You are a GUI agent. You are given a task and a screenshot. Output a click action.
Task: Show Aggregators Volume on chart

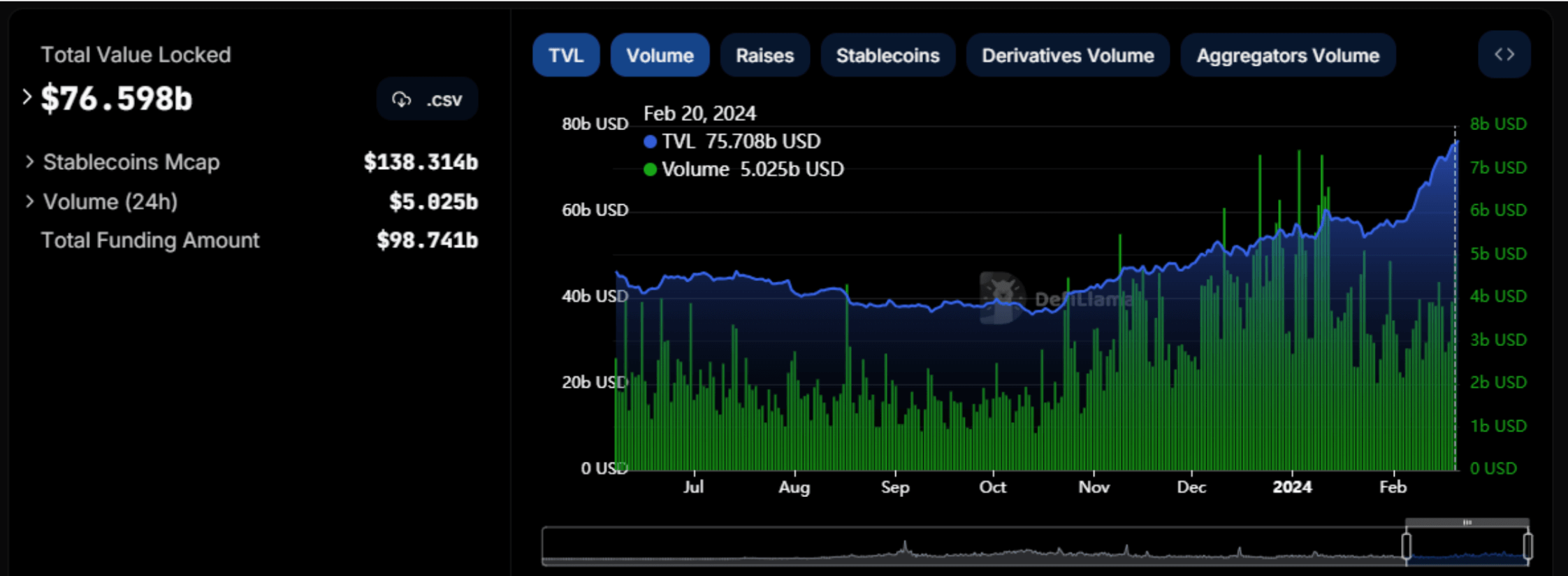coord(1287,55)
